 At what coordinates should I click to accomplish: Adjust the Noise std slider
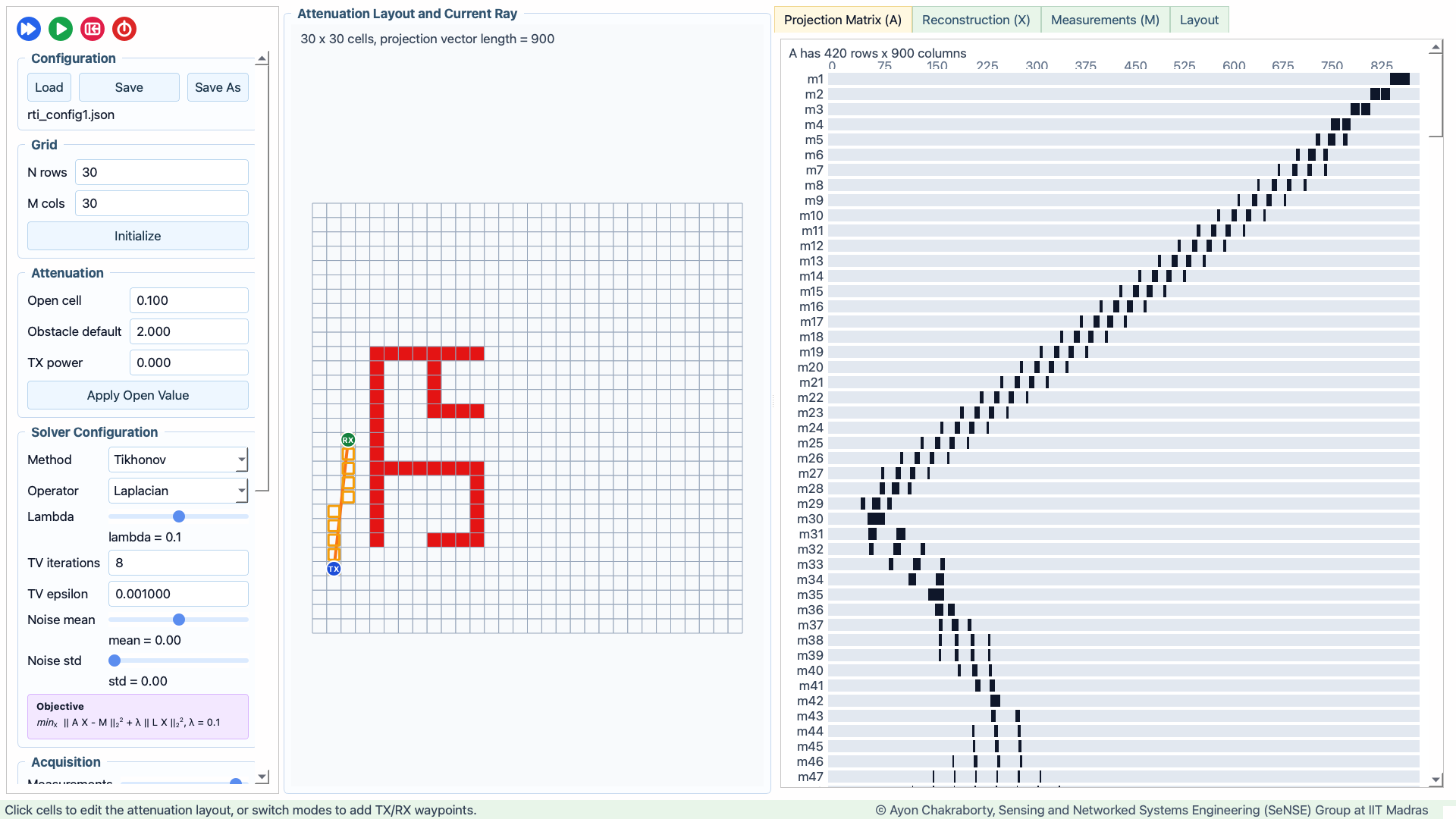(178, 661)
